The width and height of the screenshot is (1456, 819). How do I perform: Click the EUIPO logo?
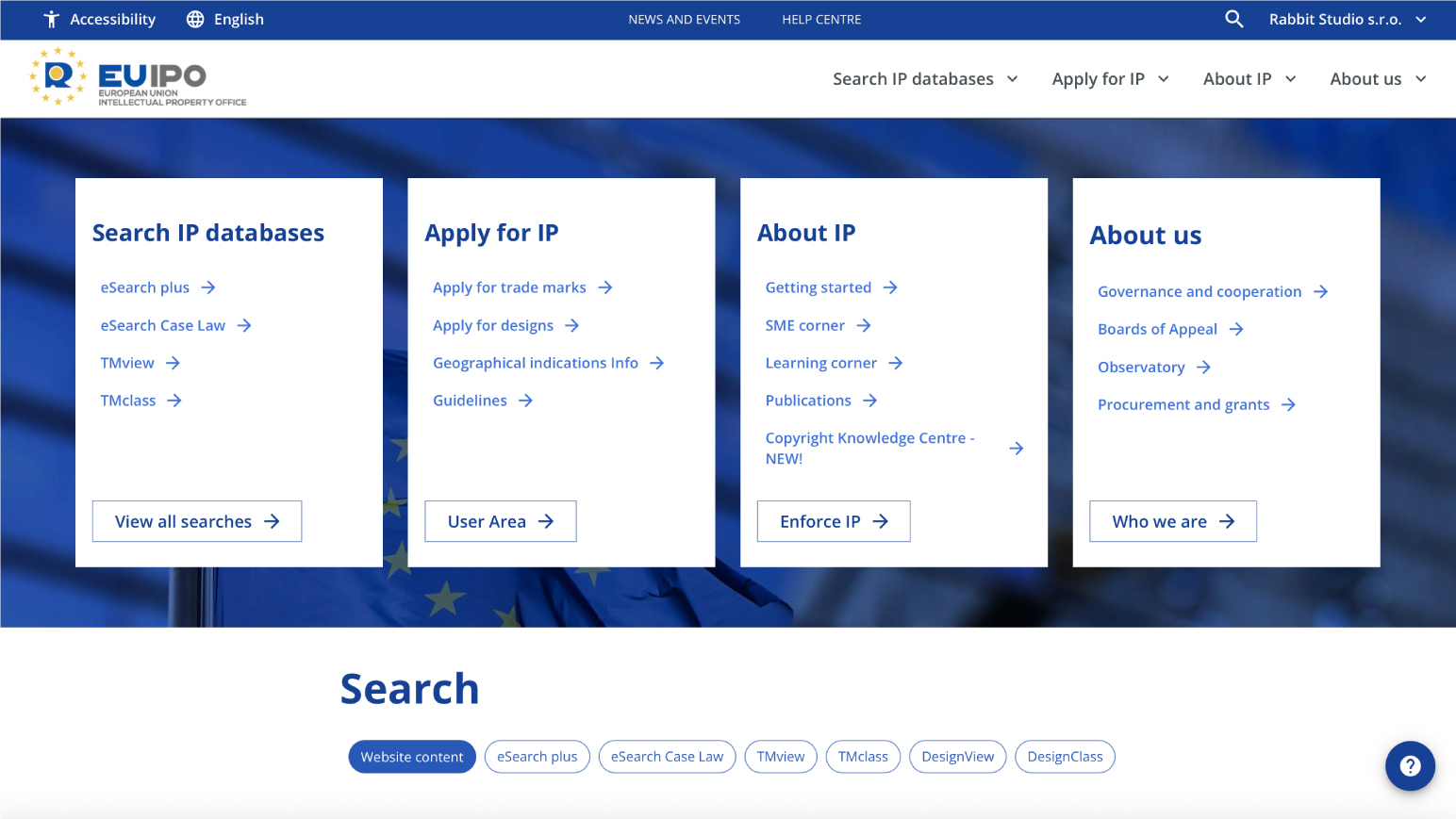click(139, 78)
